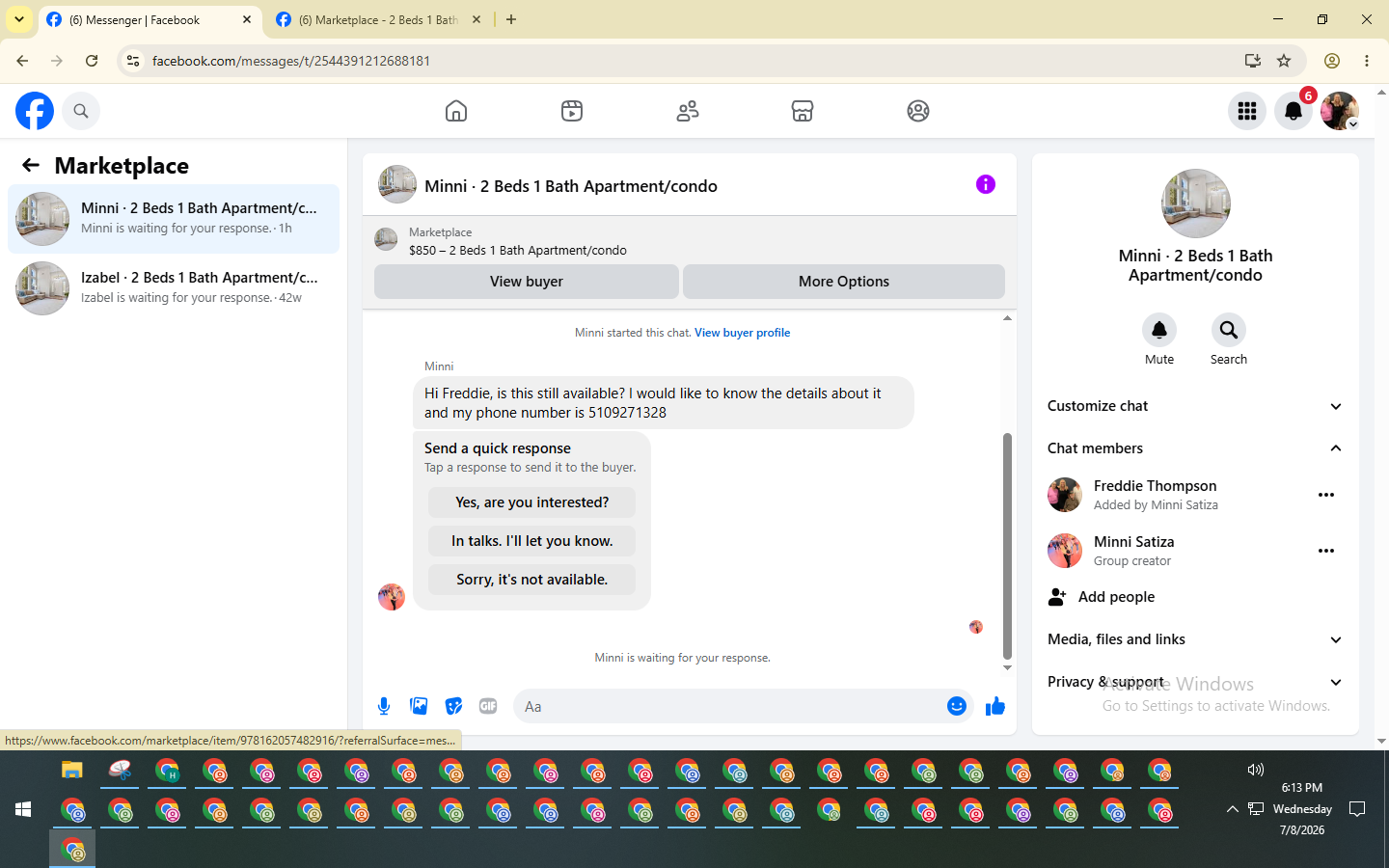1389x868 pixels.
Task: Expand the Customize chat section
Action: point(1195,406)
